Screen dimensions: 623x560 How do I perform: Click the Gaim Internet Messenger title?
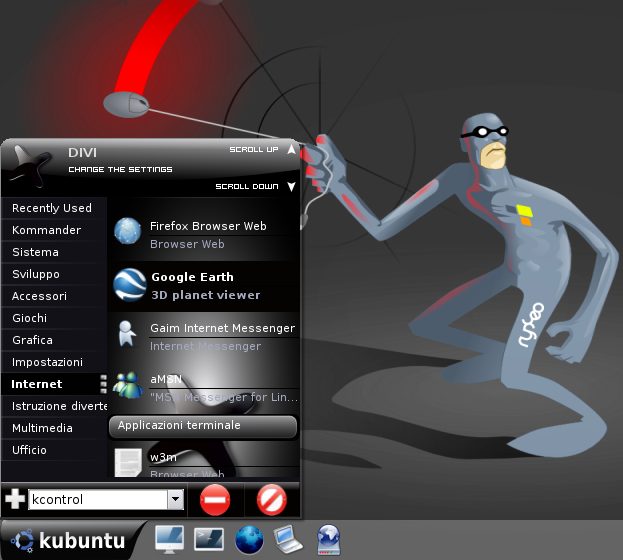click(222, 328)
